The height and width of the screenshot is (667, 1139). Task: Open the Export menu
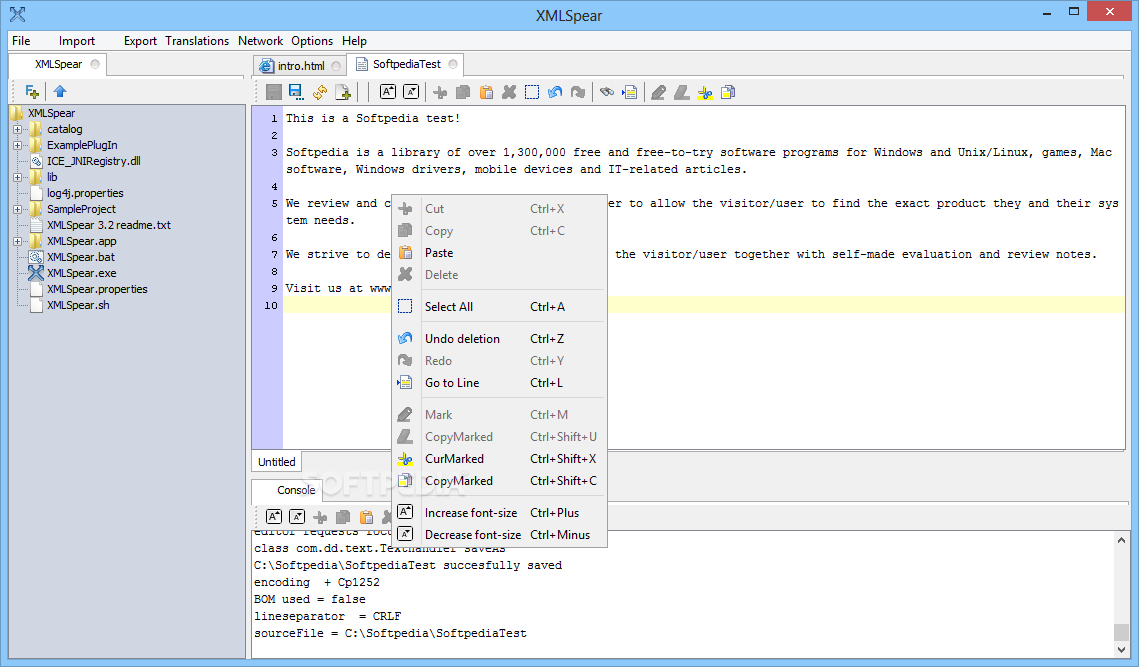pos(140,41)
